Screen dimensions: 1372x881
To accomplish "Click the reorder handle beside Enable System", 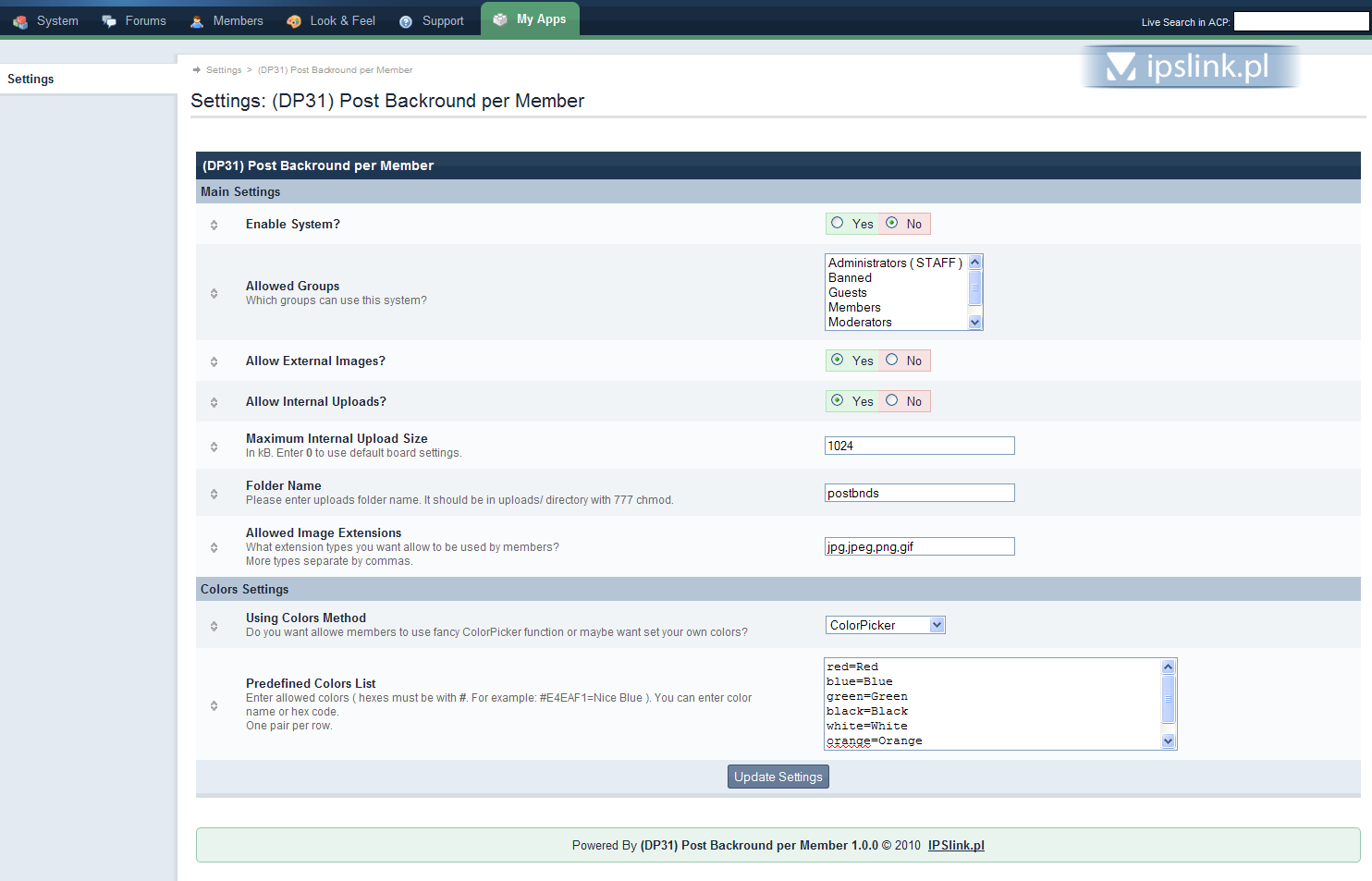I will coord(214,225).
